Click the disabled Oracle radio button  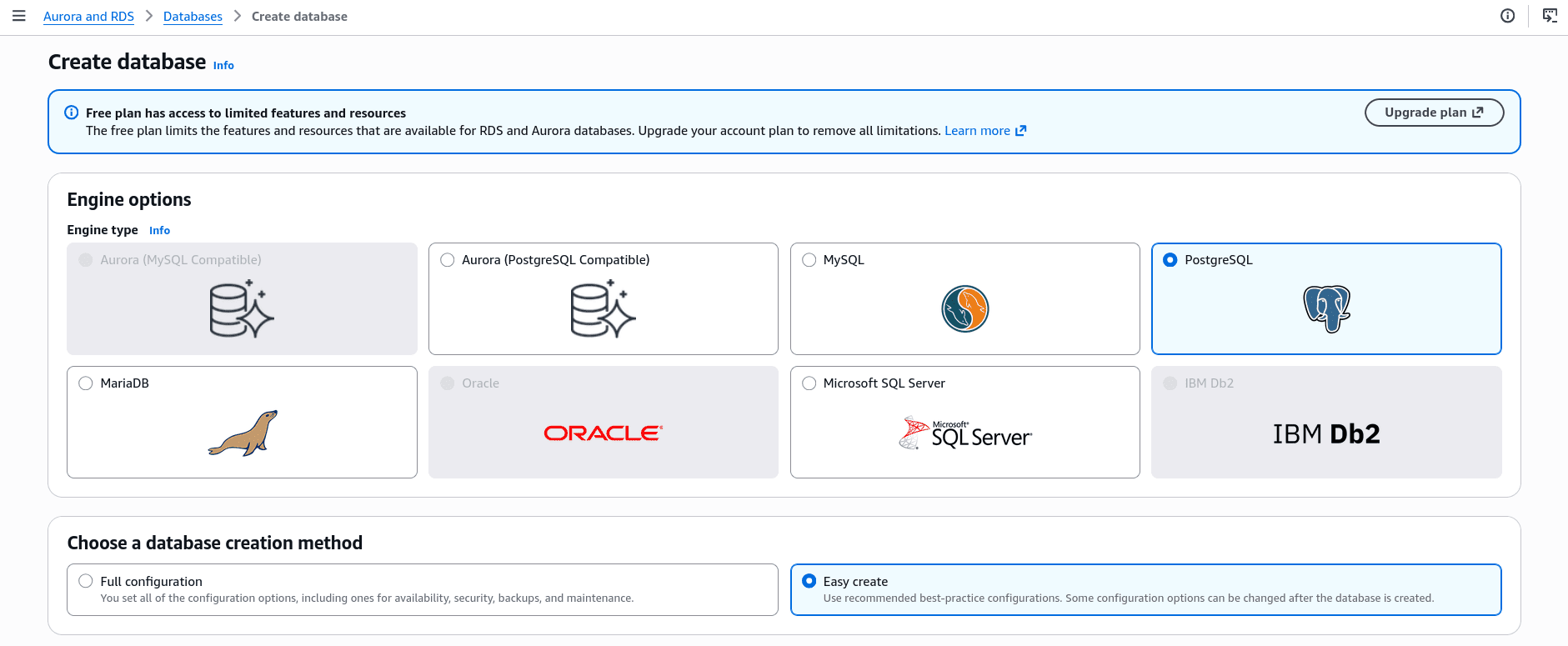point(448,383)
